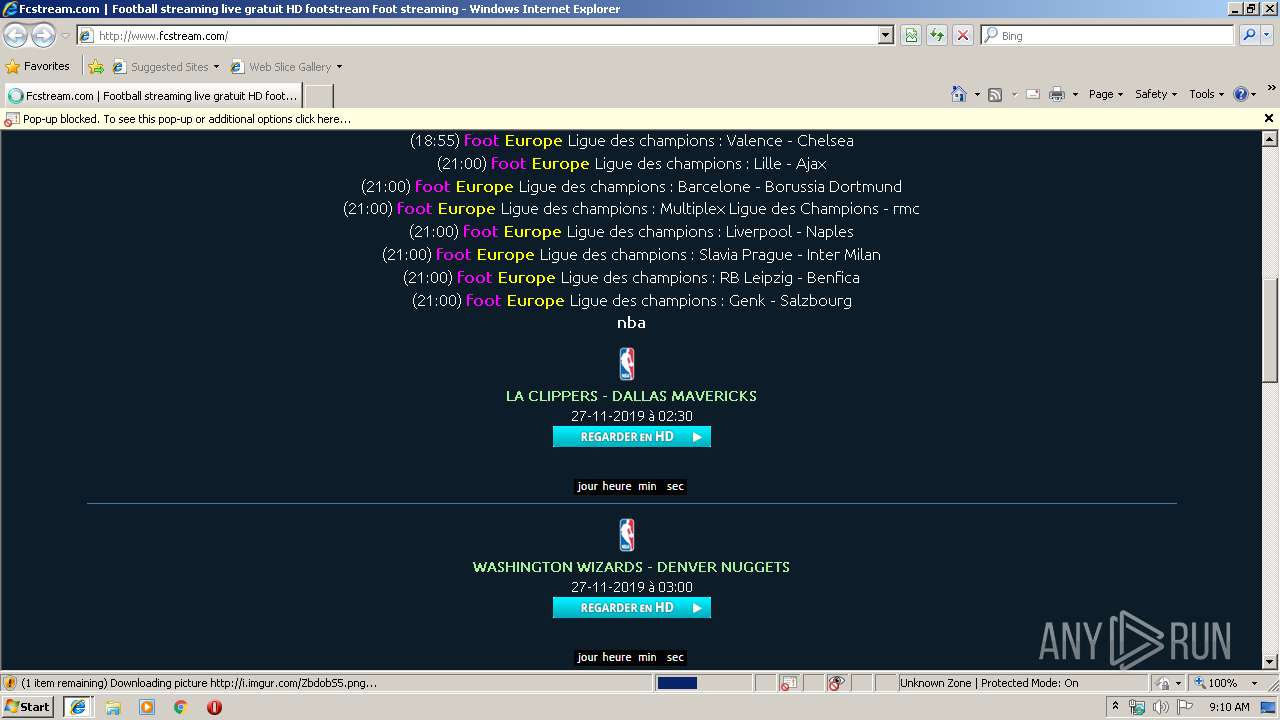
Task: Open the Windows Start menu
Action: pyautogui.click(x=27, y=707)
